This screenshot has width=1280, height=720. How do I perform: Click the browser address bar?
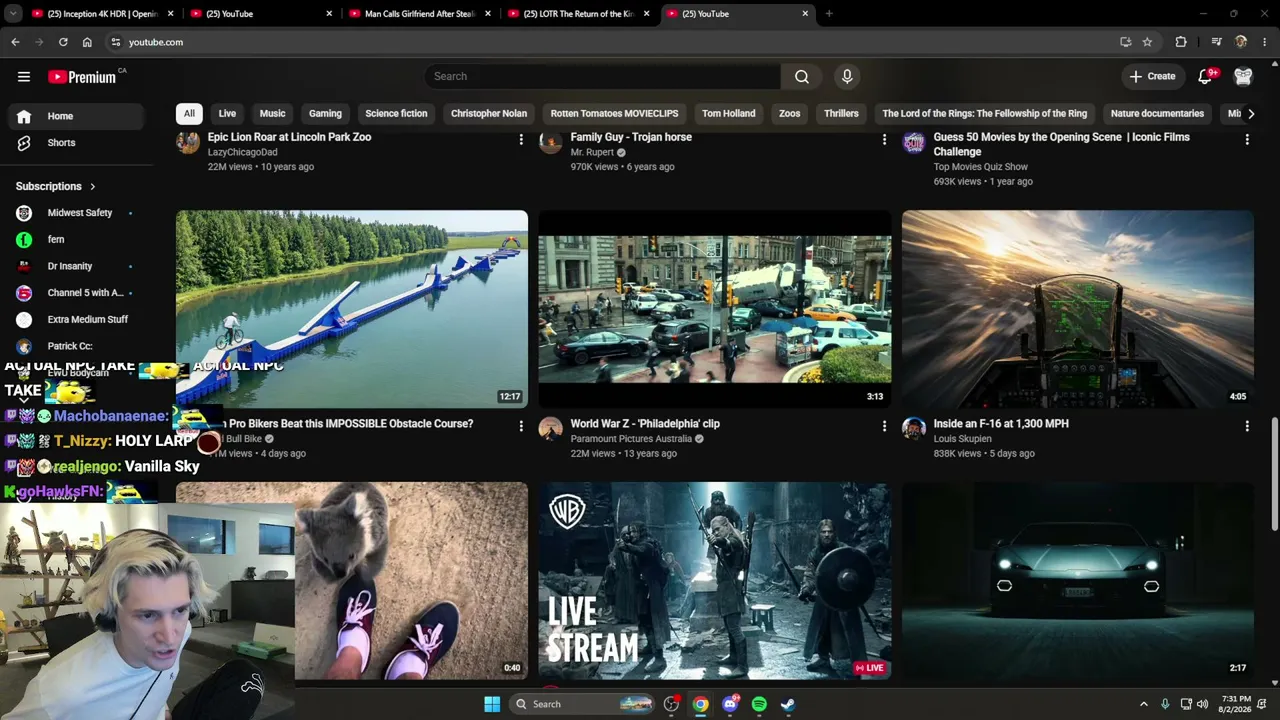pos(610,42)
